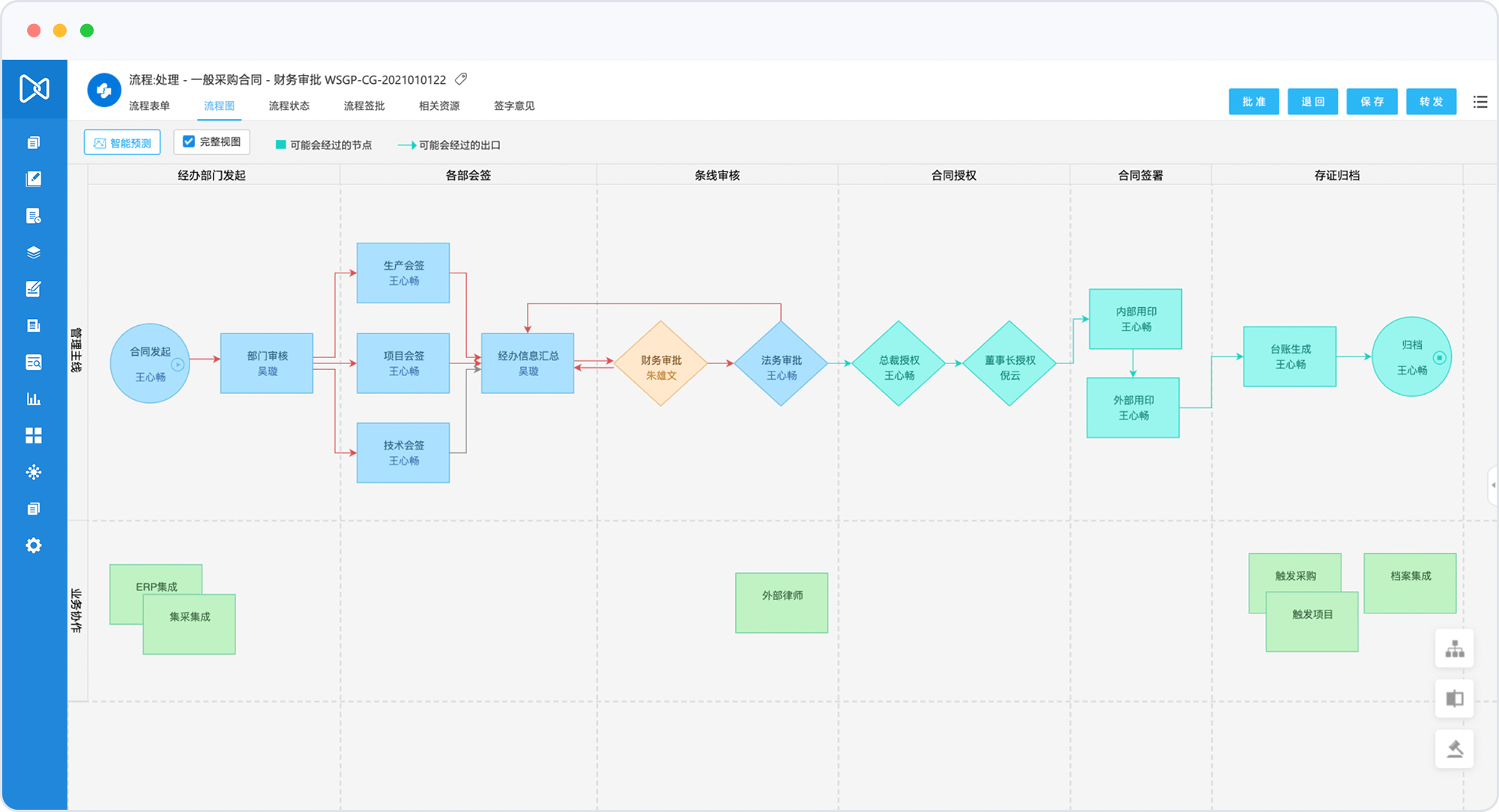1499x812 pixels.
Task: Click the bar chart report sidebar icon
Action: (x=34, y=399)
